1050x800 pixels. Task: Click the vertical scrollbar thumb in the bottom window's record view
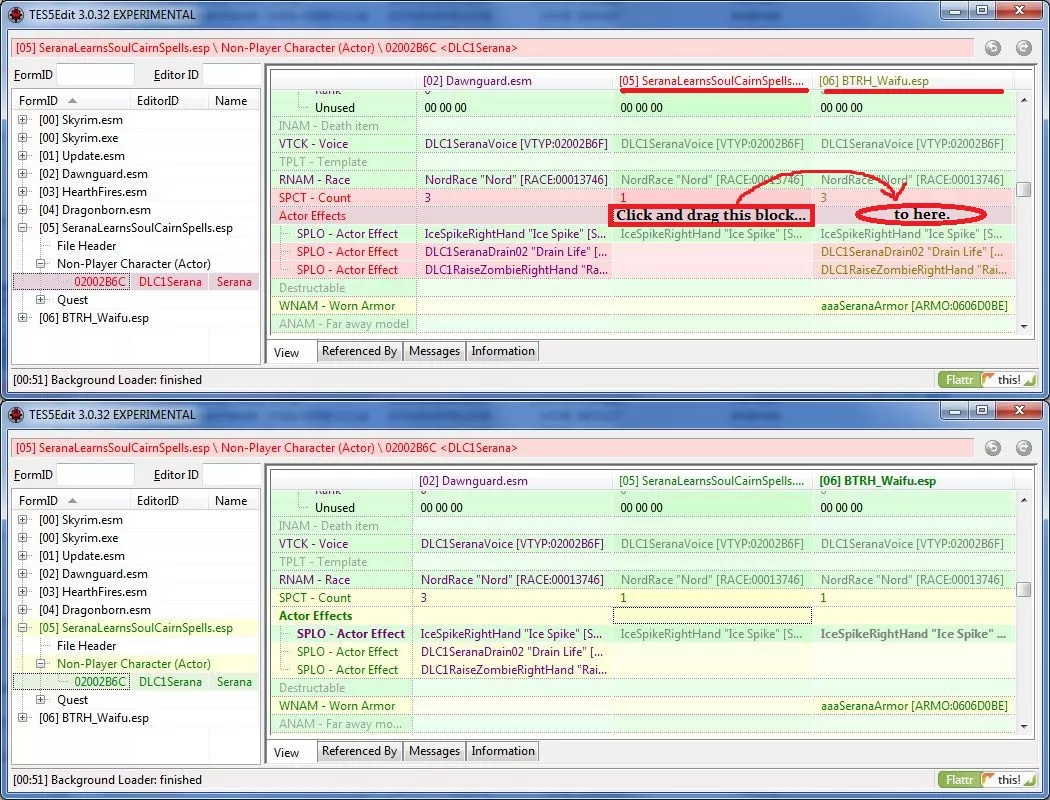tap(1024, 590)
